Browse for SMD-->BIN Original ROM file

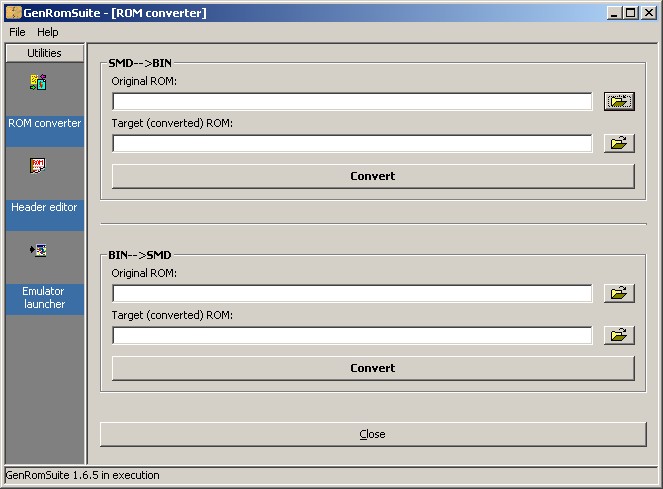pos(619,102)
